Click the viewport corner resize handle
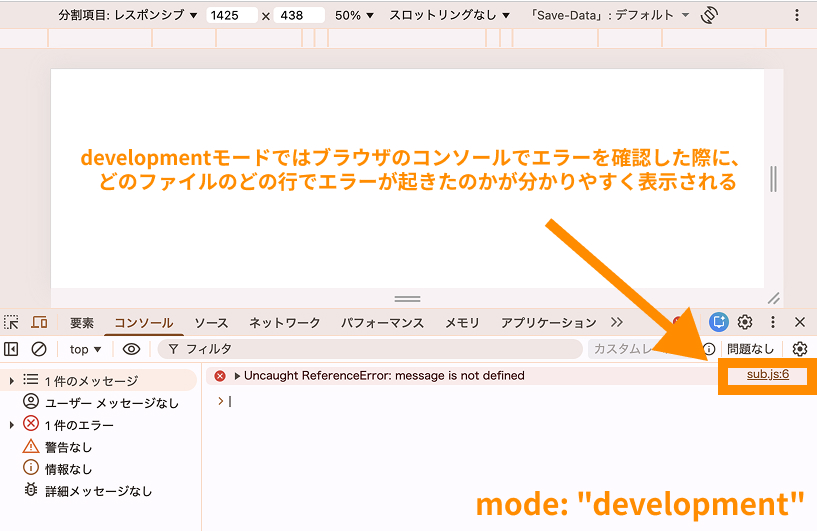The image size is (817, 531). (774, 298)
